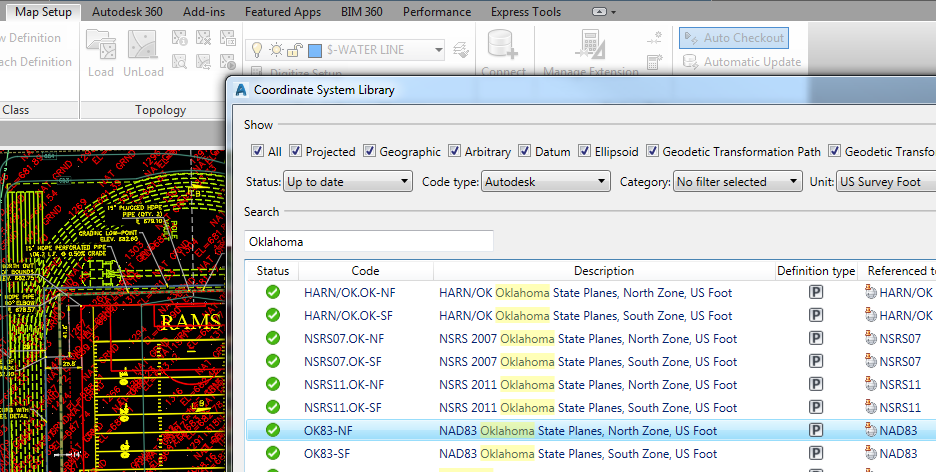This screenshot has width=936, height=472.
Task: Toggle the Geographic checkbox
Action: [x=369, y=151]
